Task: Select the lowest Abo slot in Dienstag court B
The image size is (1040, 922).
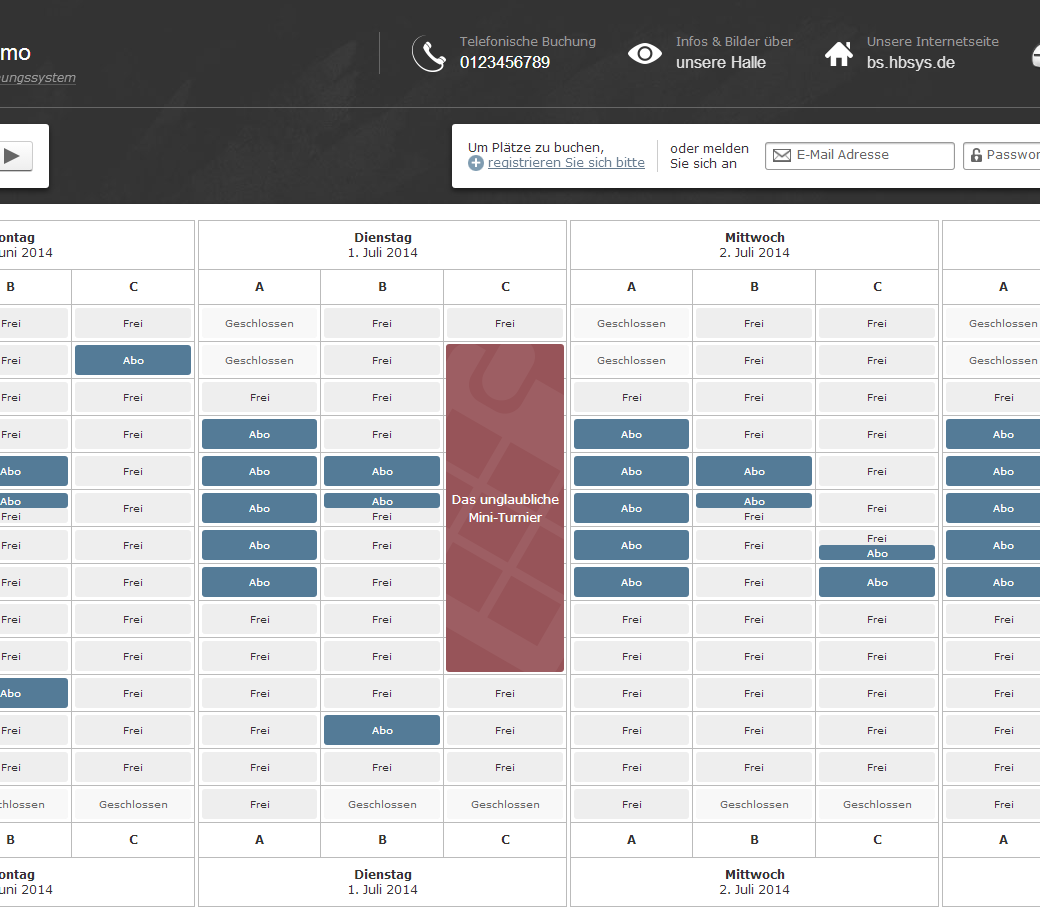Action: tap(382, 730)
